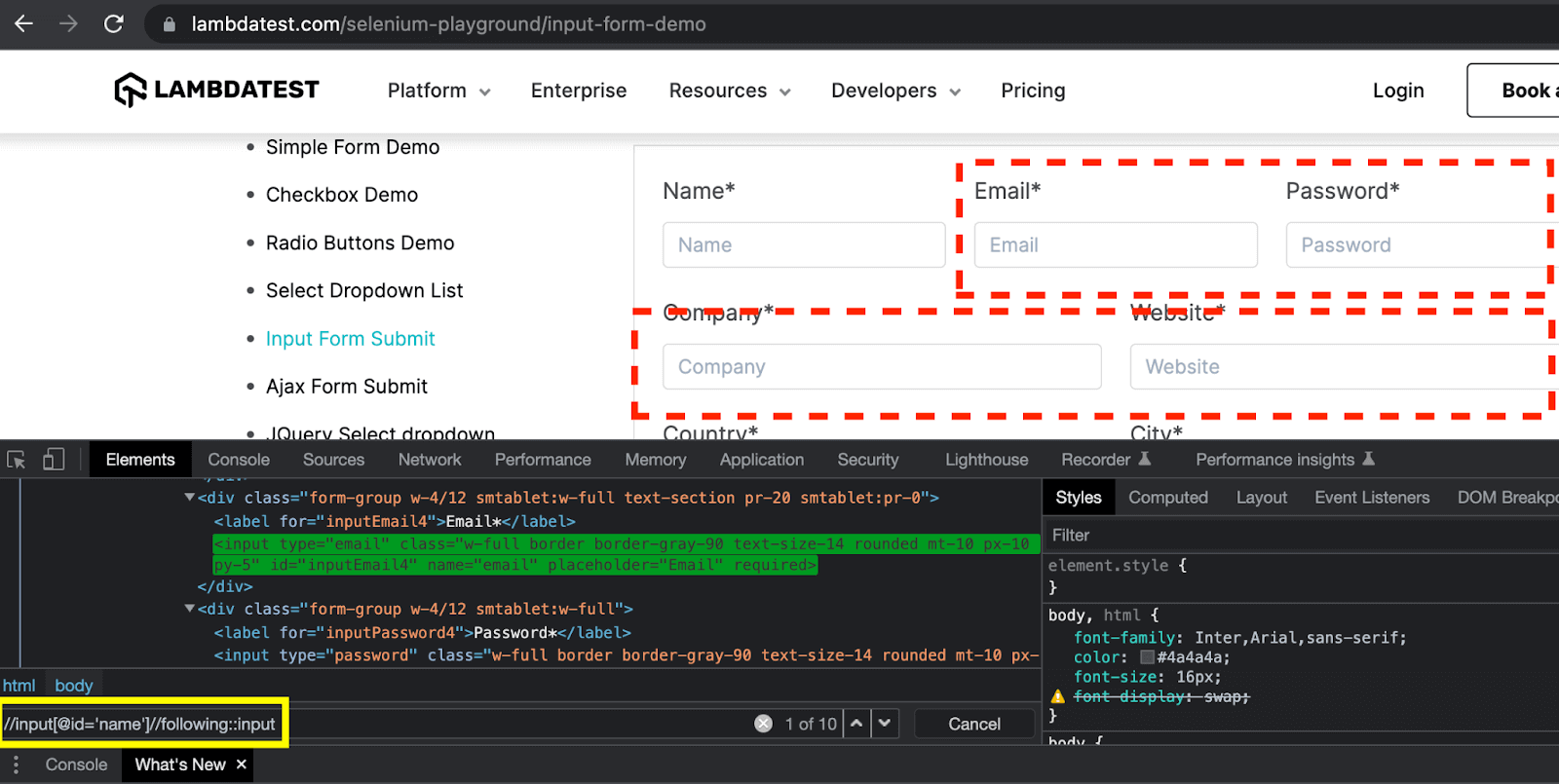
Task: Reload the page with the refresh icon
Action: (114, 23)
